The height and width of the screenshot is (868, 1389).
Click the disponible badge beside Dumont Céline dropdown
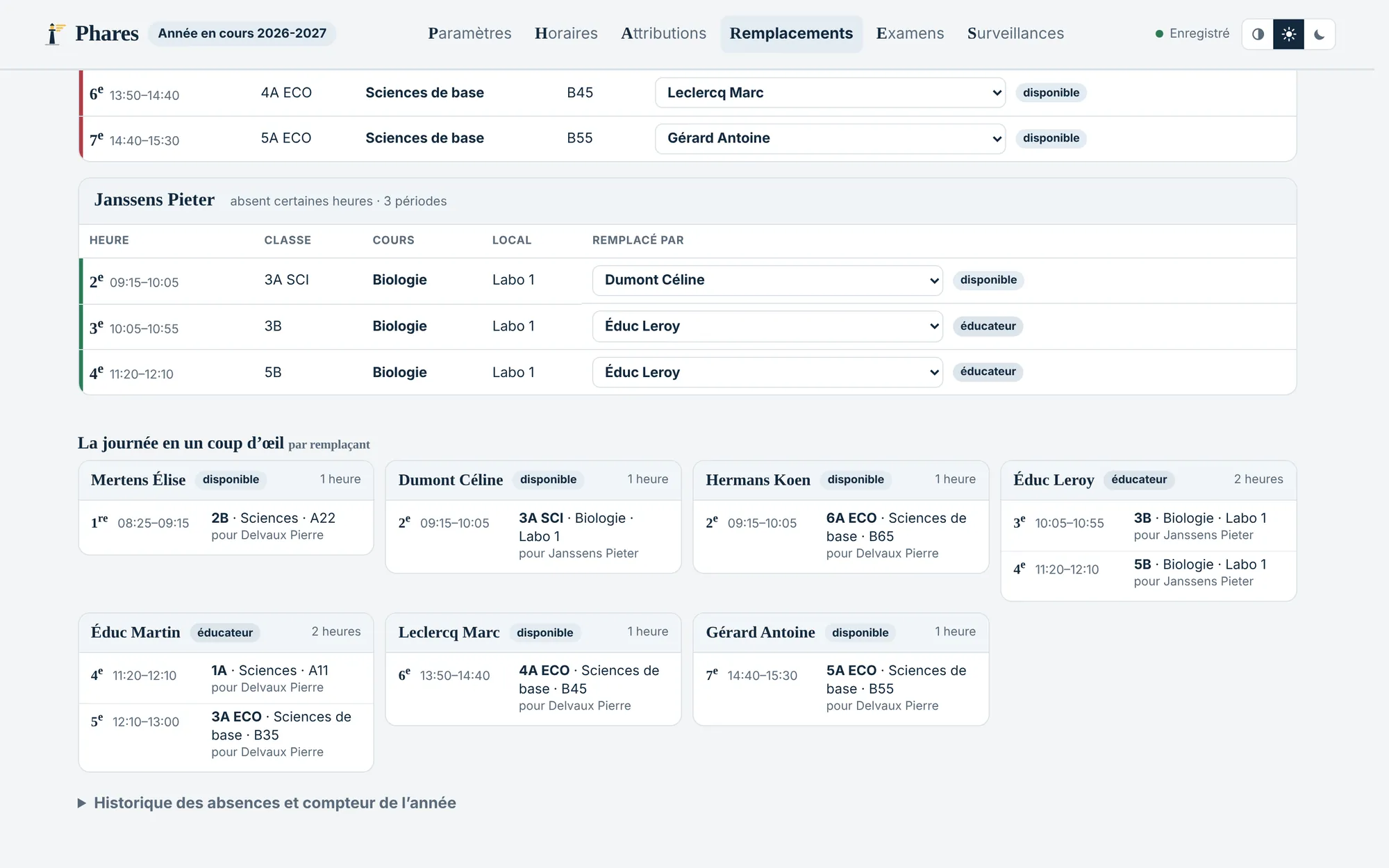(x=988, y=280)
